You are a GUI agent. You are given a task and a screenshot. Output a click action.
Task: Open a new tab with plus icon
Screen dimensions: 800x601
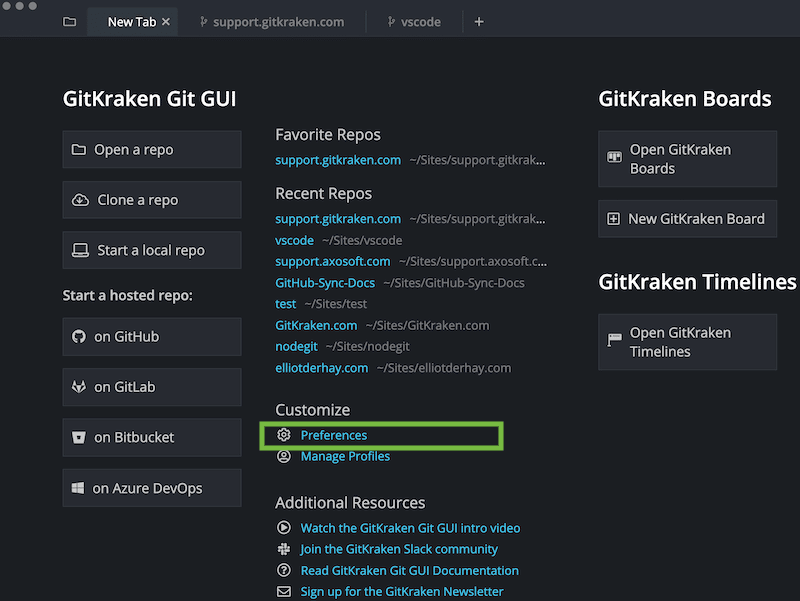(479, 22)
